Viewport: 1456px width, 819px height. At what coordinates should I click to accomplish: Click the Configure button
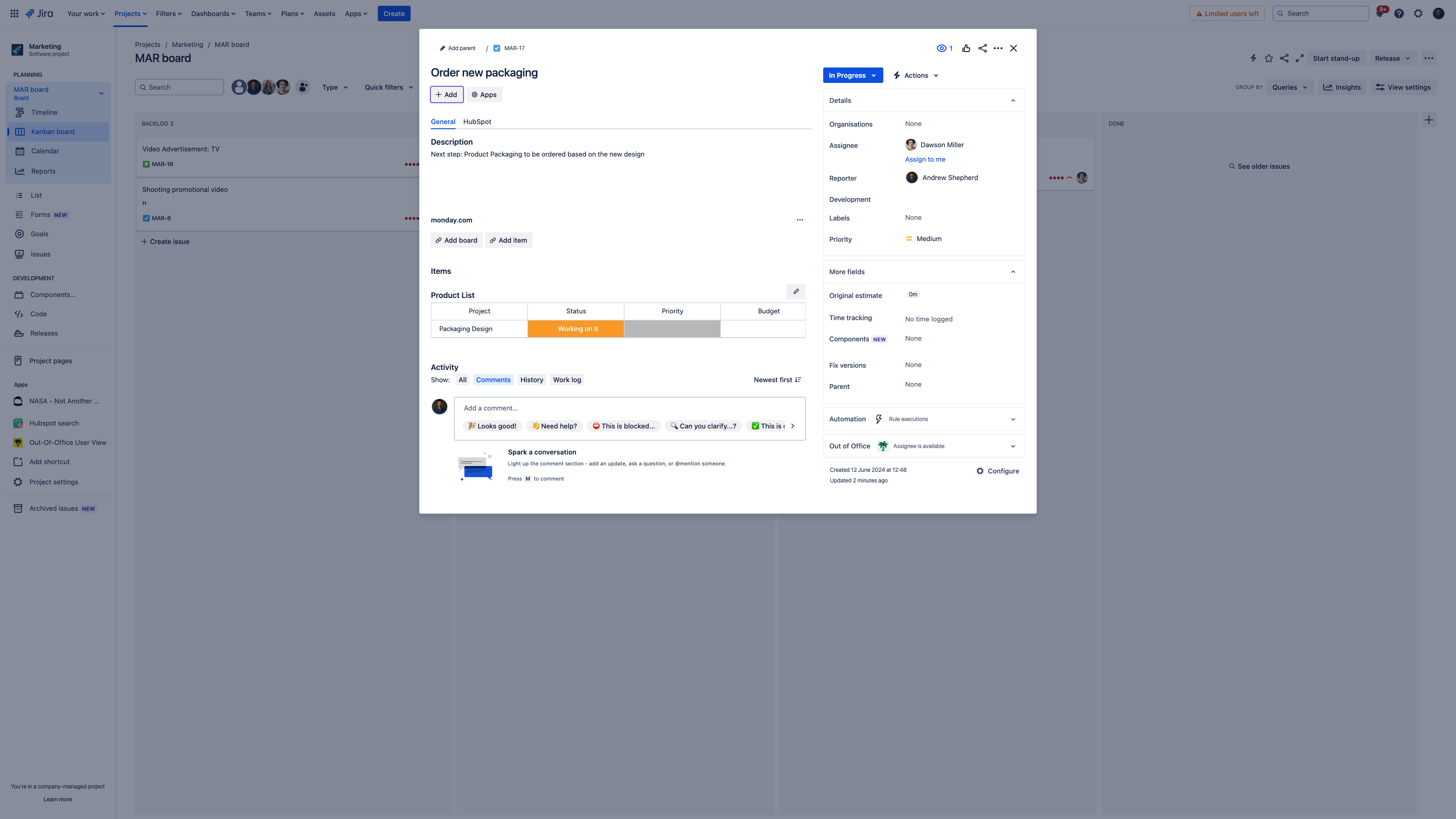pyautogui.click(x=997, y=471)
